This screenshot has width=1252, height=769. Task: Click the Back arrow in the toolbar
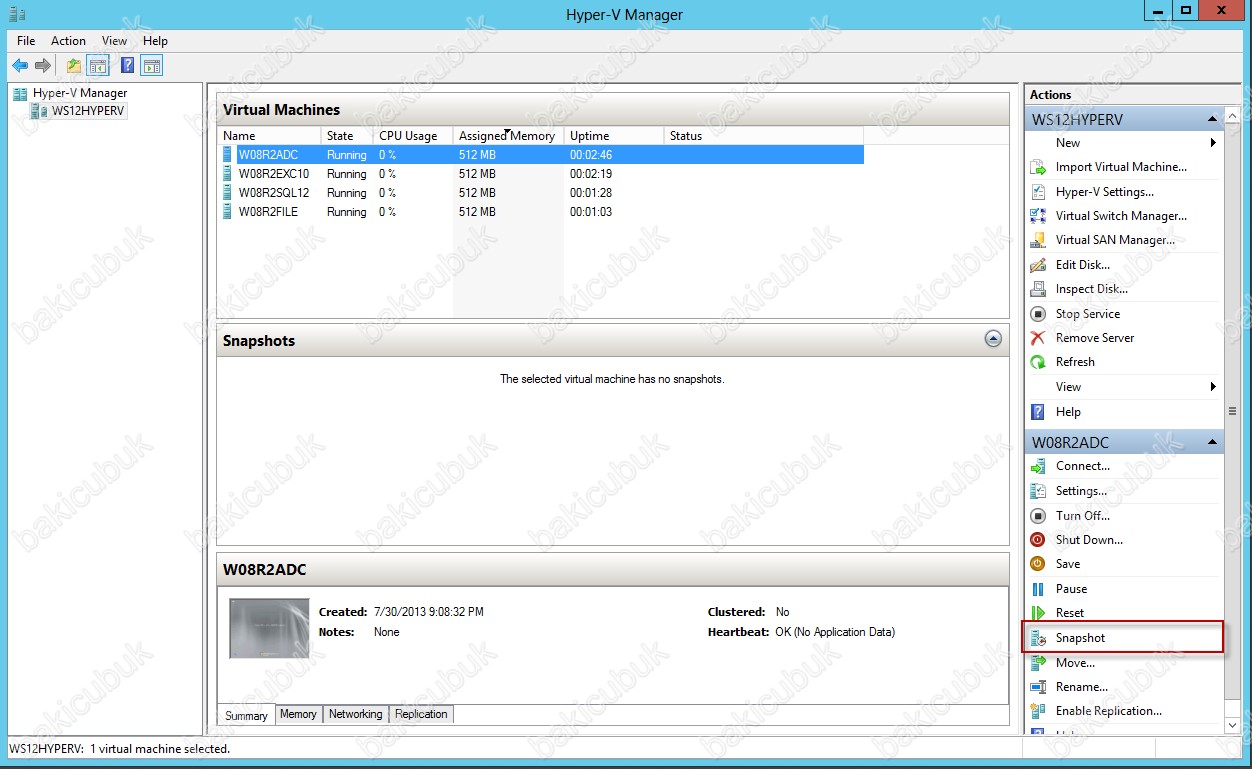pos(19,66)
